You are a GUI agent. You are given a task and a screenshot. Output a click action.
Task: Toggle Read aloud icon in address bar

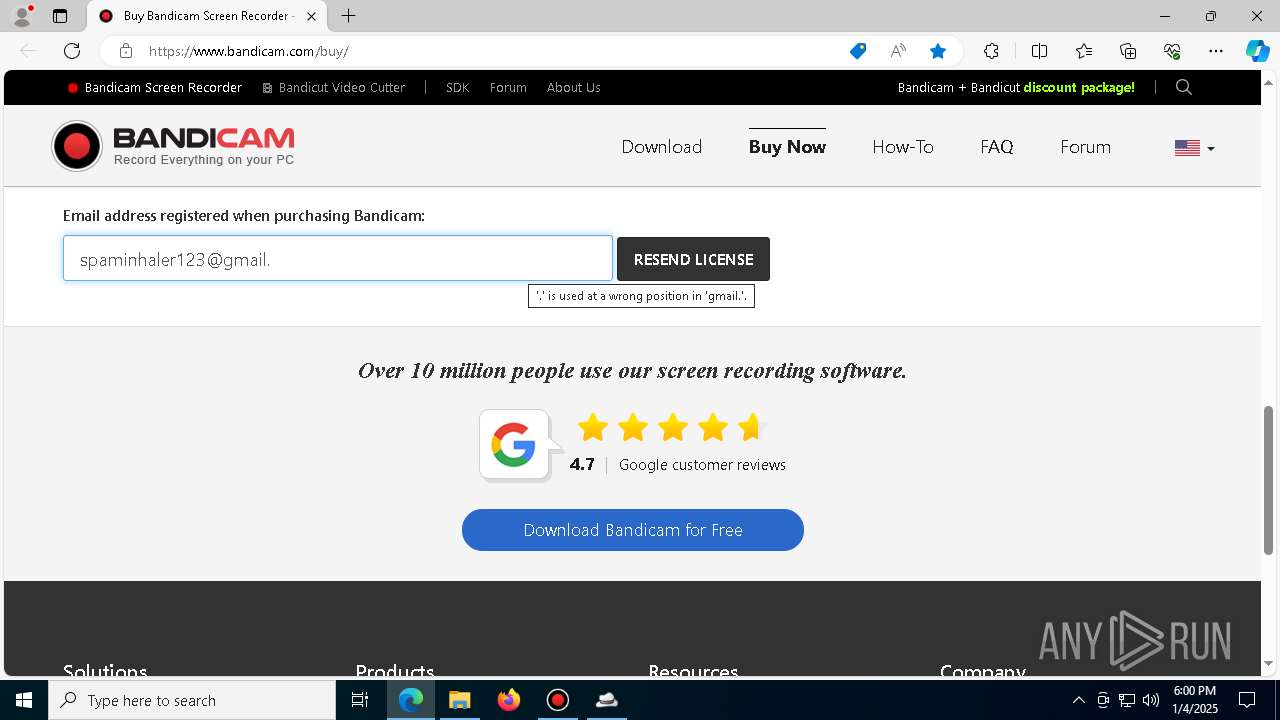[898, 51]
